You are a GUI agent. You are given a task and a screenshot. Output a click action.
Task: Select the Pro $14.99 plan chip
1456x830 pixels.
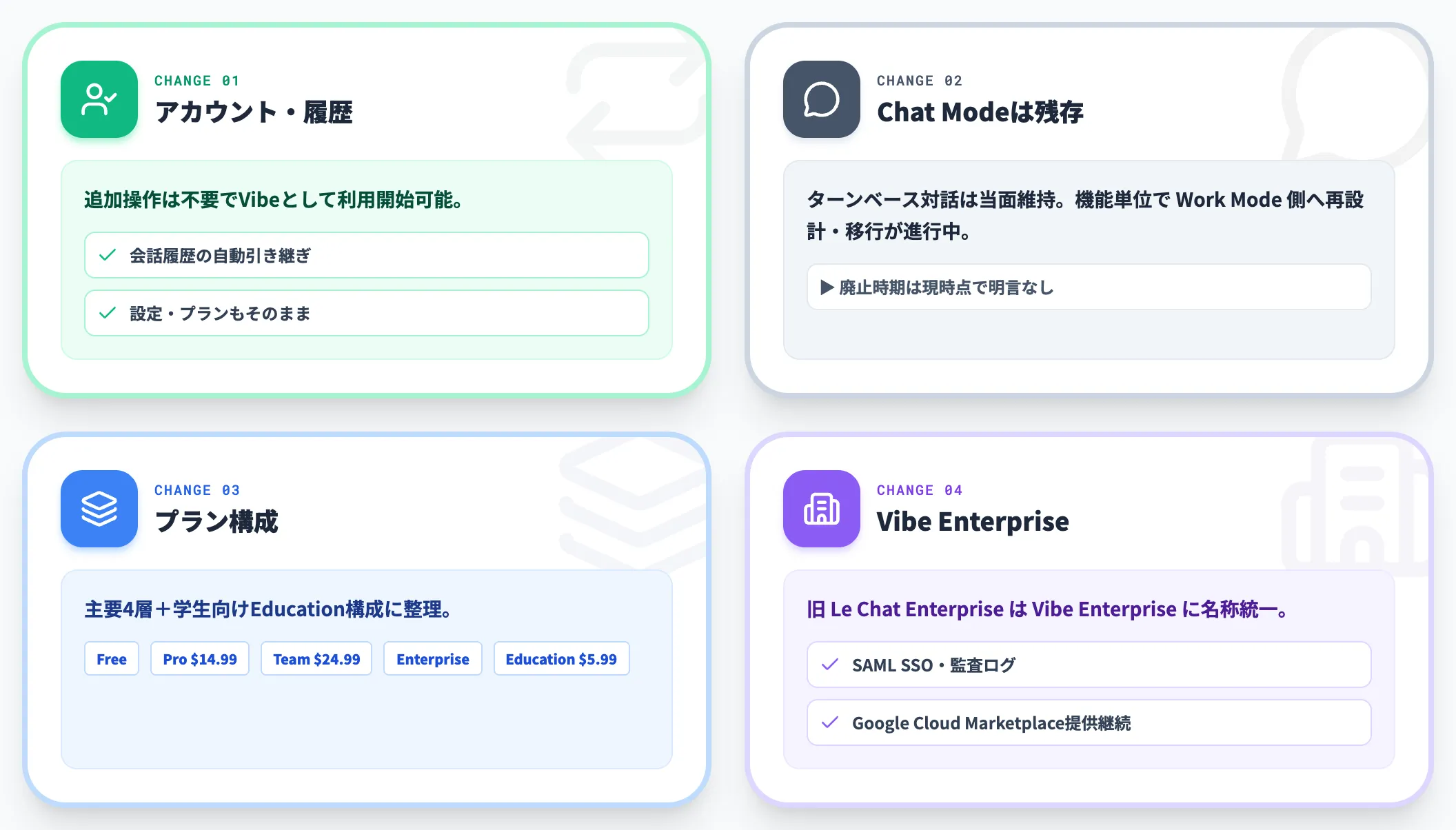pos(200,658)
